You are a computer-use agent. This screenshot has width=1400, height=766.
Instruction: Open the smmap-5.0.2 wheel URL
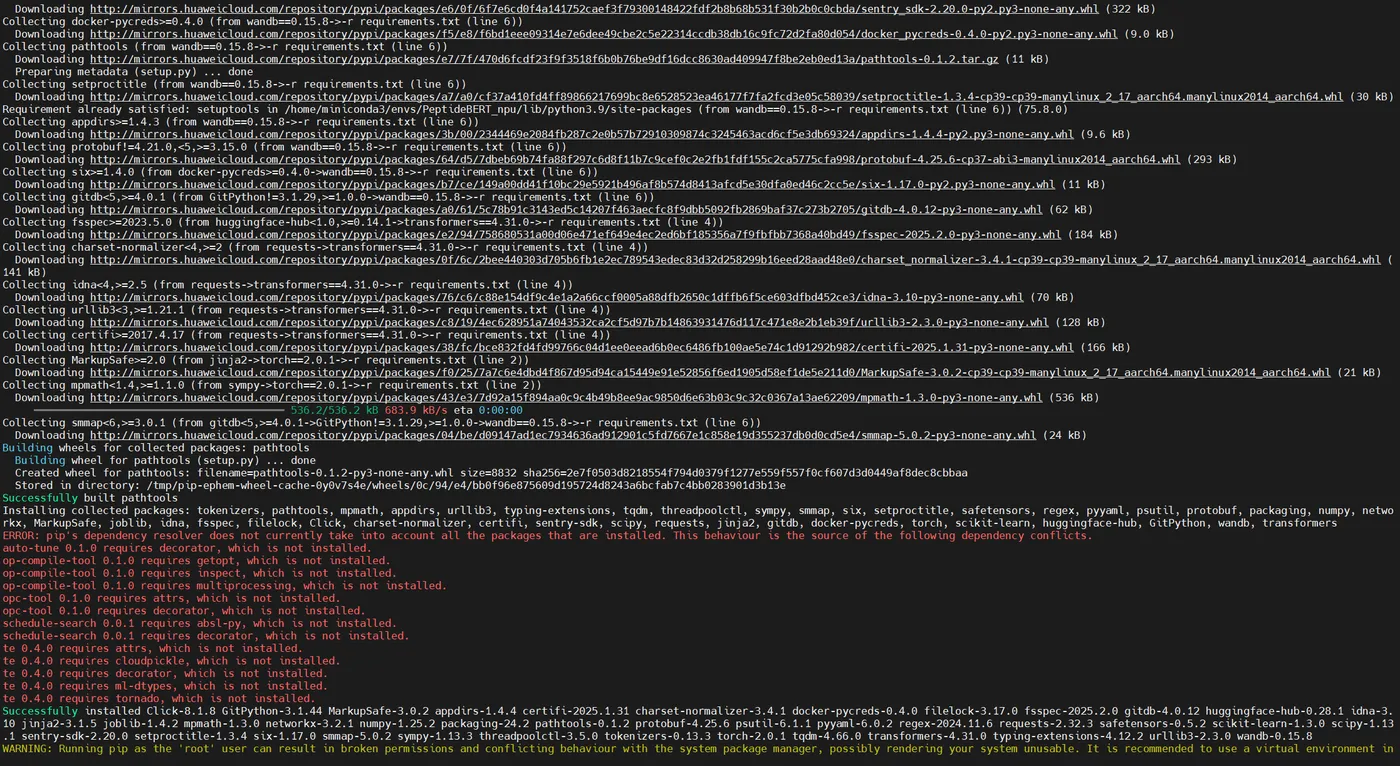(563, 436)
